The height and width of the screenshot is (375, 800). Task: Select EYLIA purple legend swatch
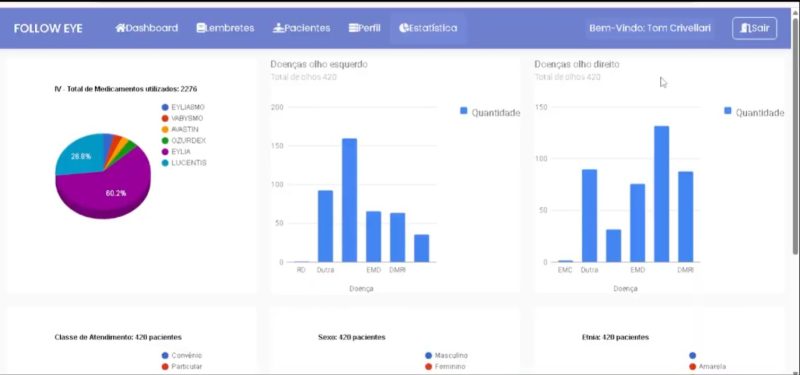[x=165, y=152]
